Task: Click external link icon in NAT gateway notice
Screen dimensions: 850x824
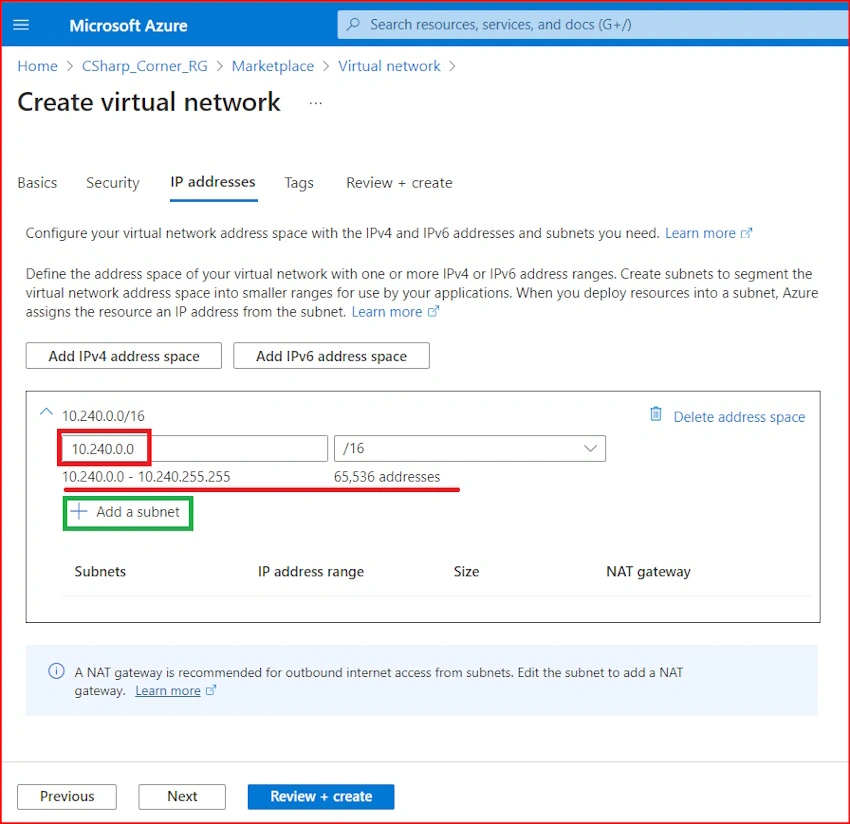Action: (x=211, y=690)
